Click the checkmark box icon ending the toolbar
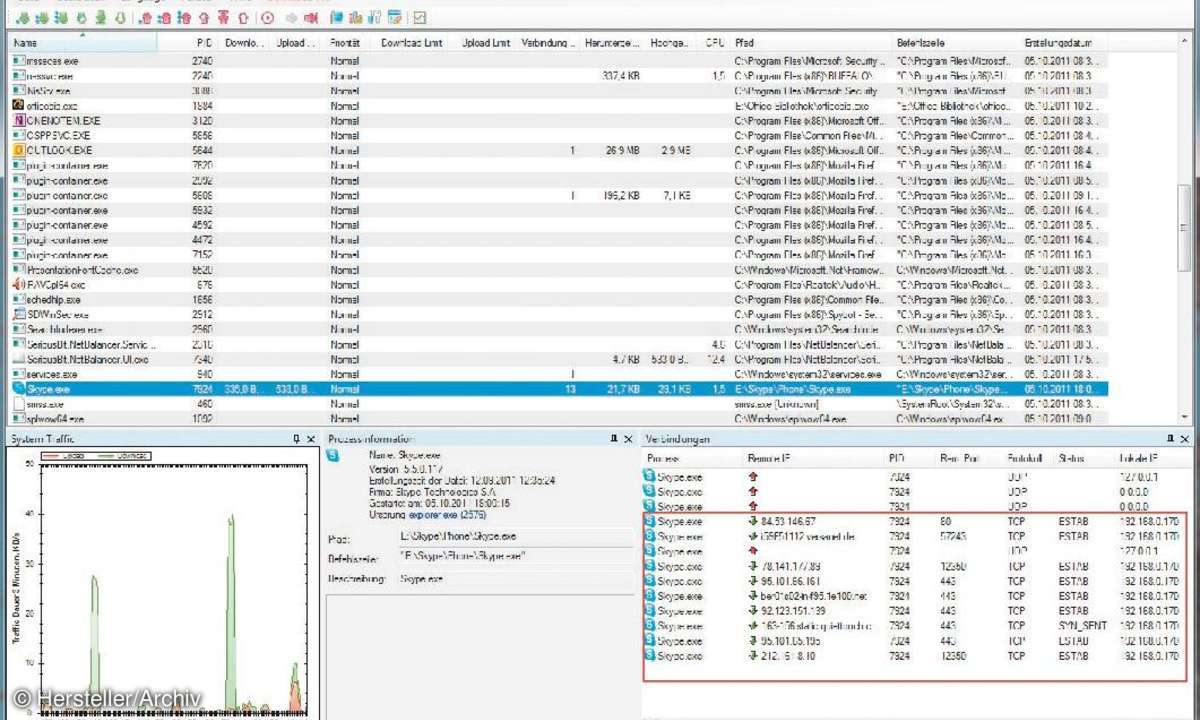The image size is (1200, 720). (x=420, y=17)
